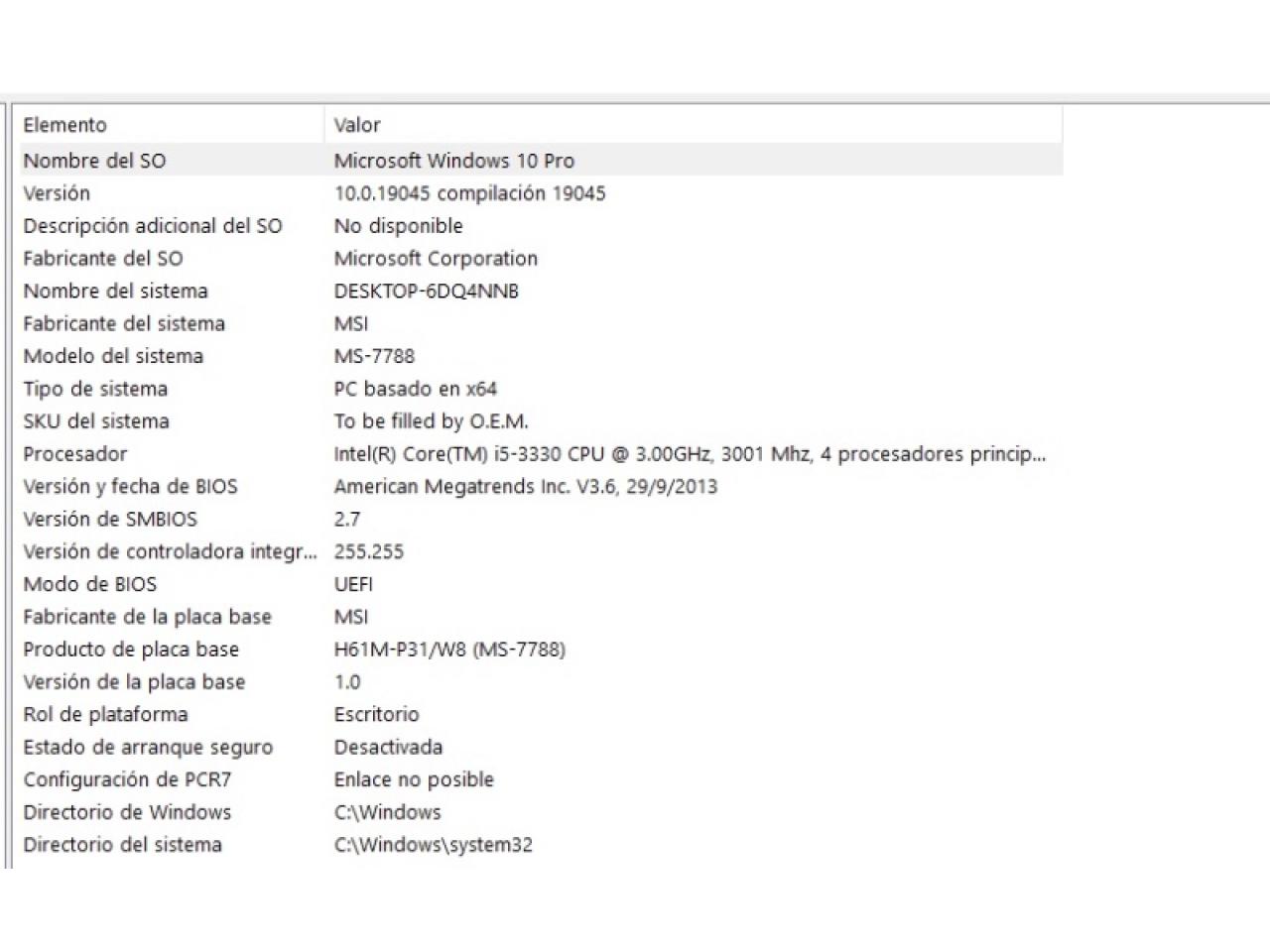Click the value 'Enlace no posible'
1270x952 pixels.
(414, 780)
